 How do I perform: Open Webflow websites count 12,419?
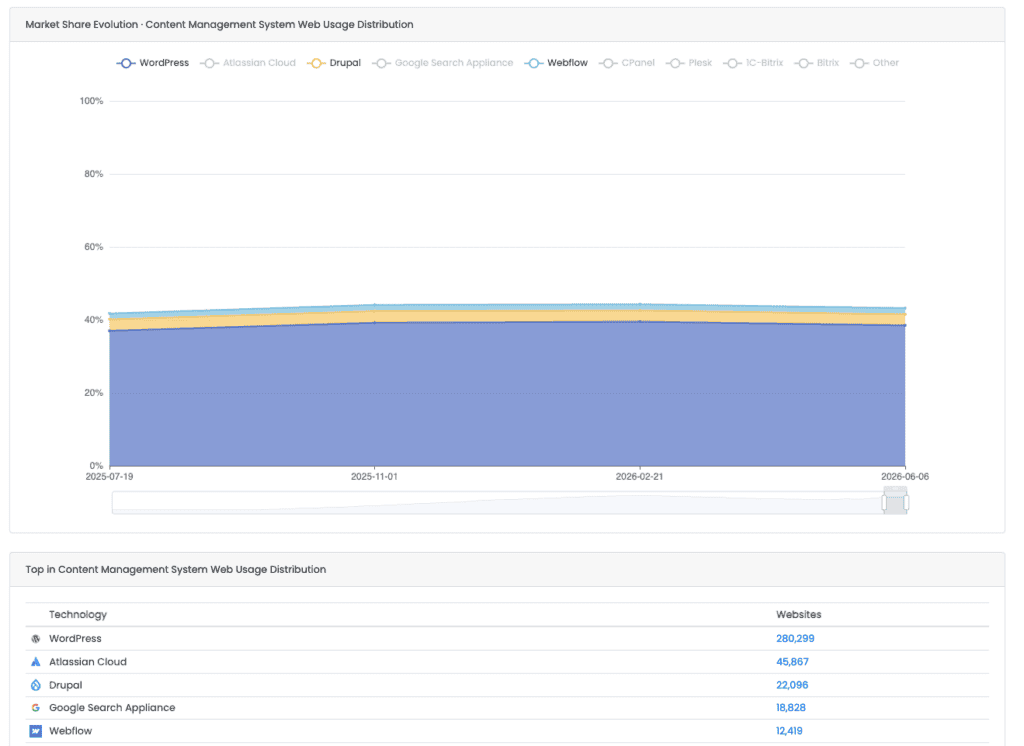click(x=789, y=731)
